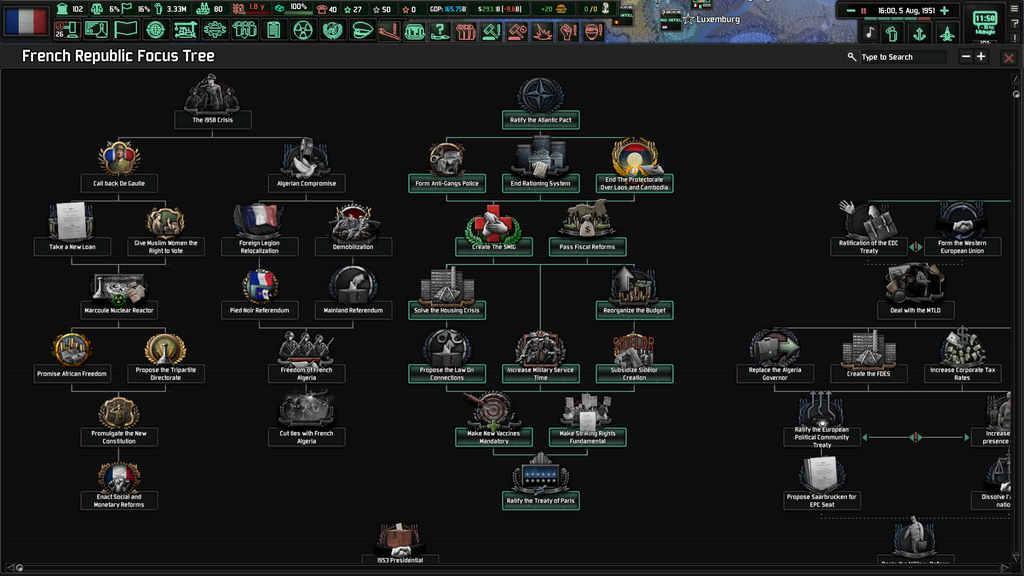Select Make New Vaccines Mandatory focus
The width and height of the screenshot is (1024, 576).
(494, 420)
